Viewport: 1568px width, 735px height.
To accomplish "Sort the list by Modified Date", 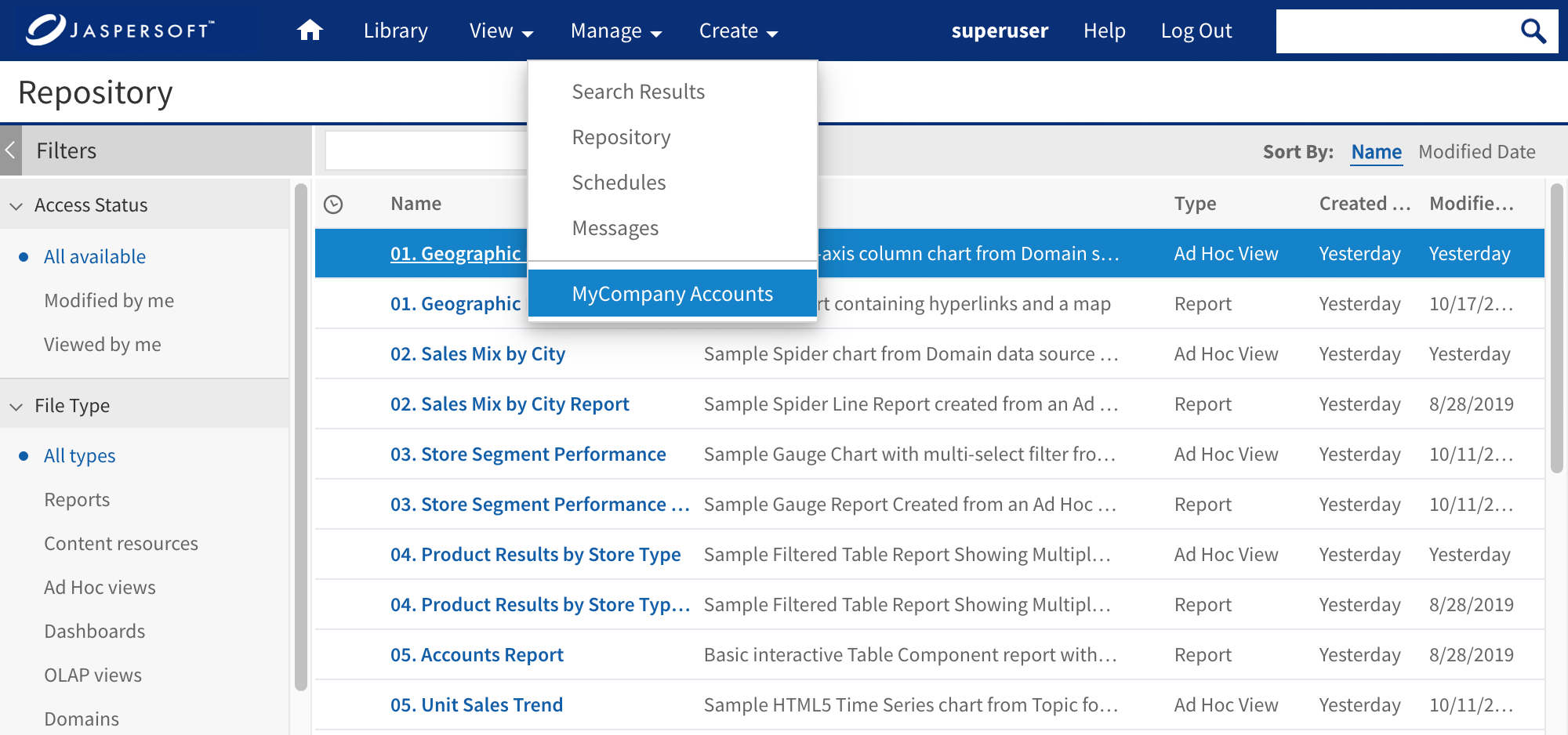I will click(1477, 151).
